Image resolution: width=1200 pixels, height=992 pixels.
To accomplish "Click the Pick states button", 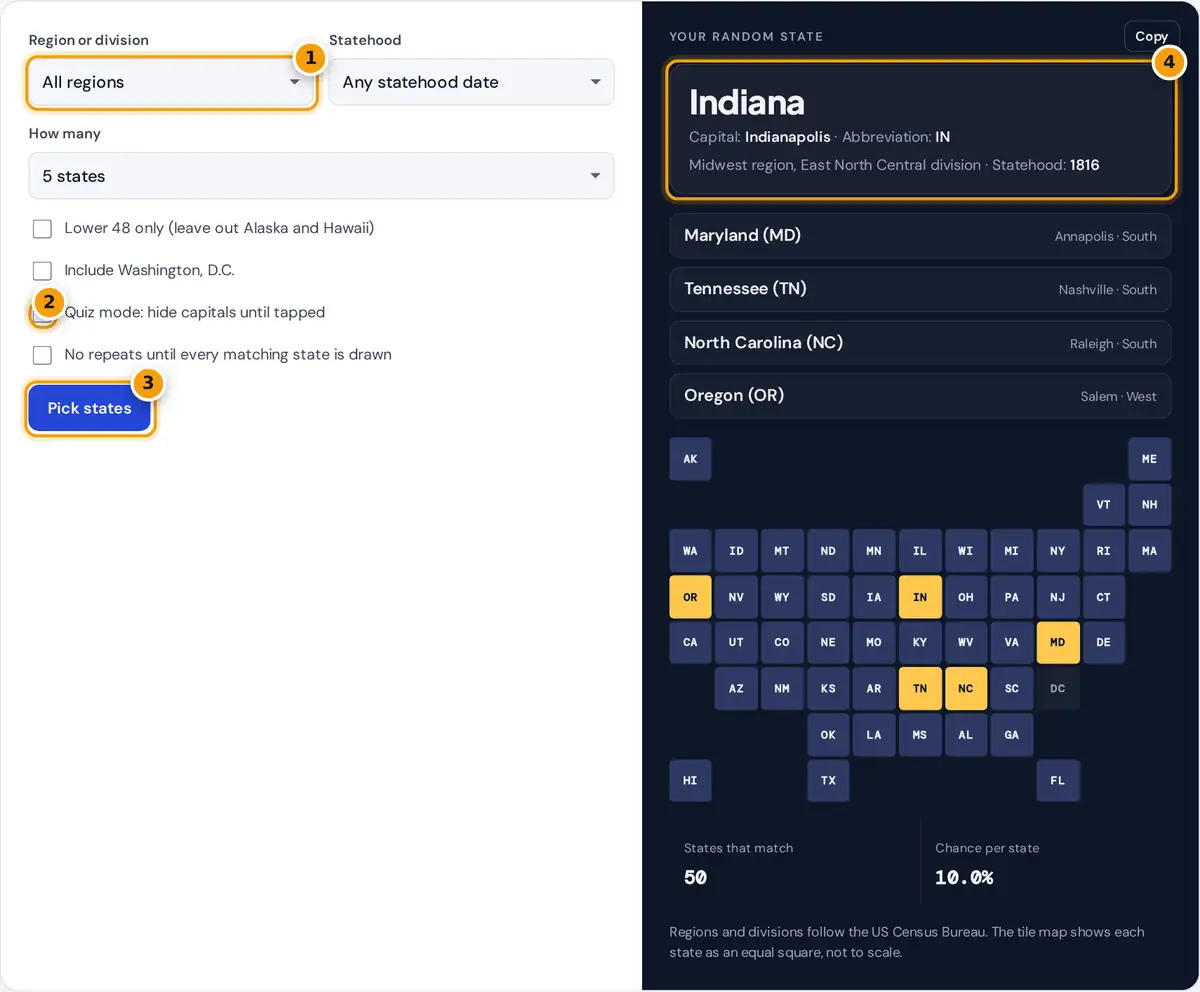I will (x=89, y=408).
